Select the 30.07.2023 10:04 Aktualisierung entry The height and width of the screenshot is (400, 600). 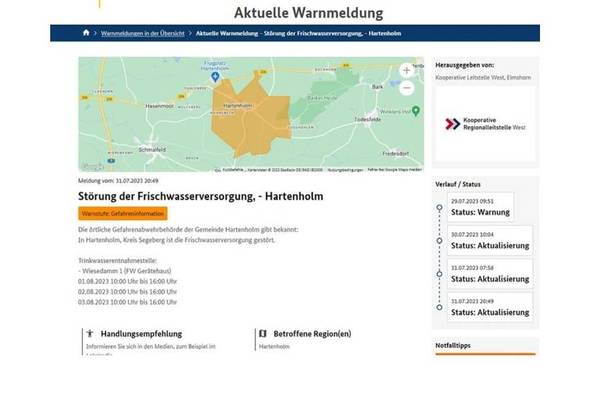[489, 240]
